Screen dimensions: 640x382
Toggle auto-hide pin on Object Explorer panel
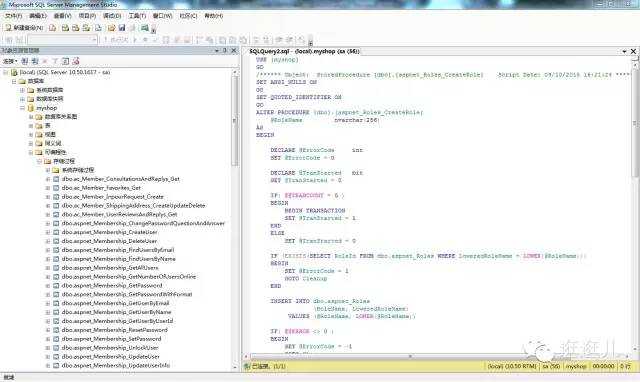click(x=225, y=50)
